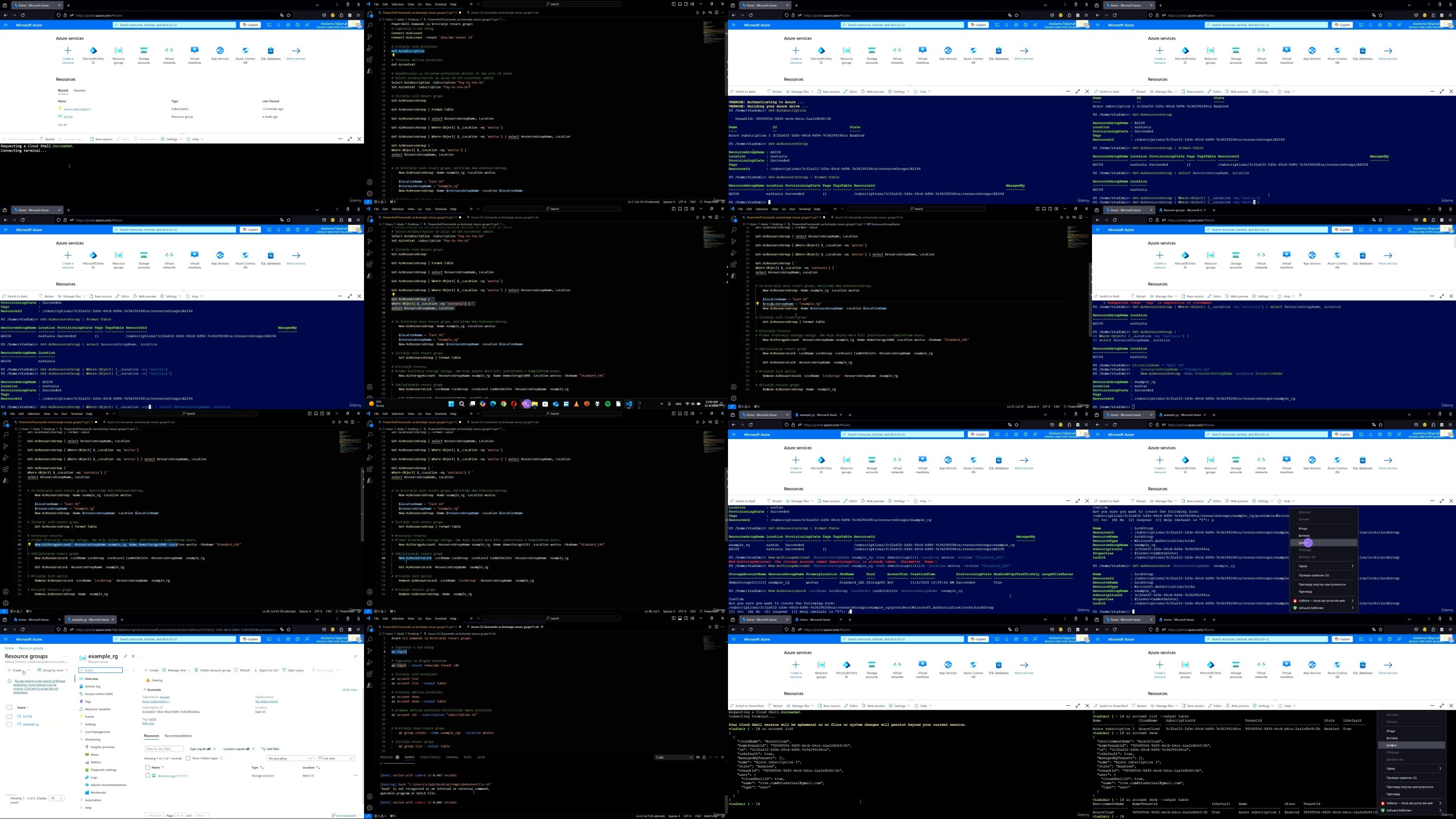
Task: Enable 'Show hidden types' checkbox
Action: 188,758
